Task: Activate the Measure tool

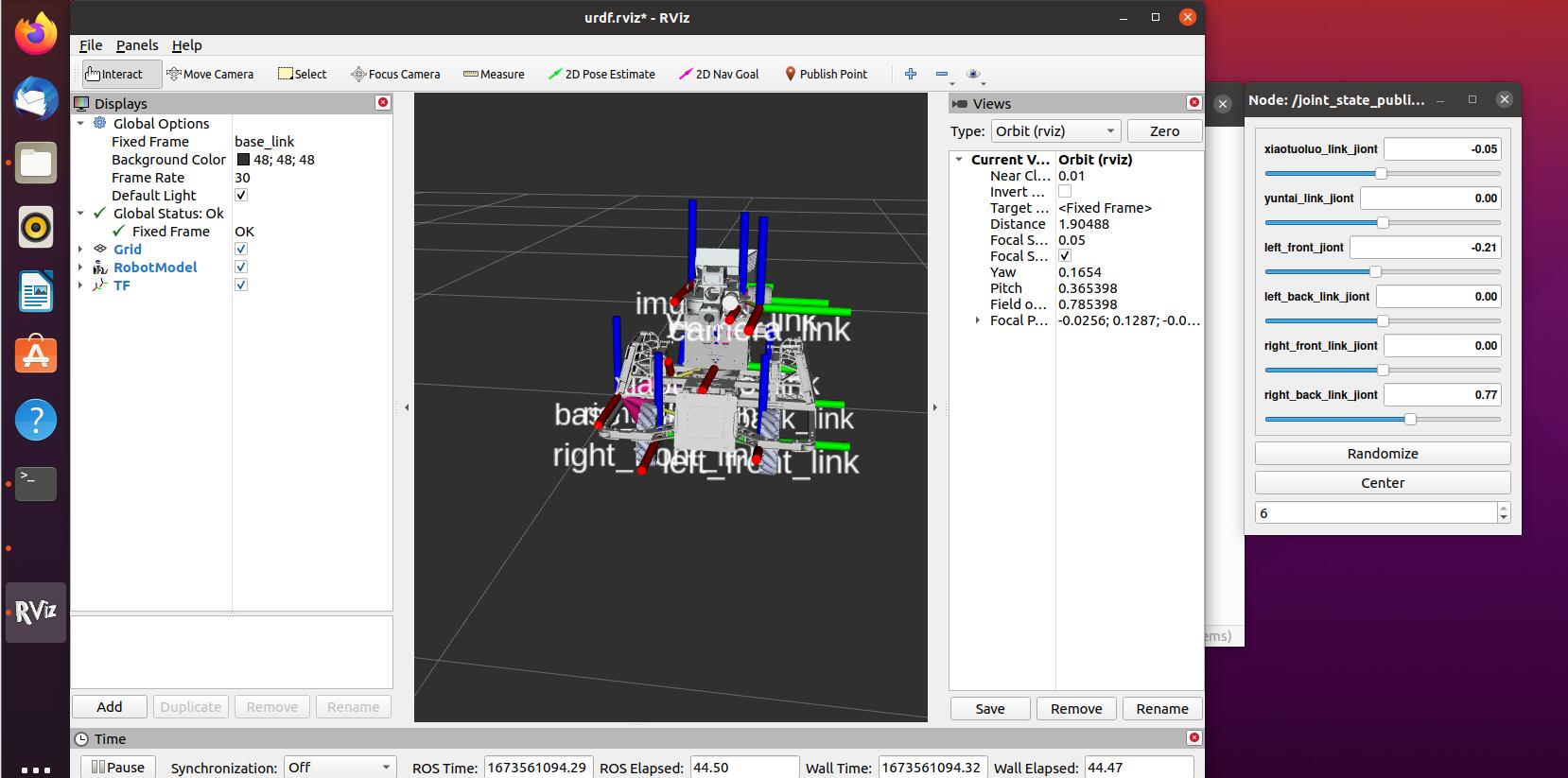Action: (x=494, y=74)
